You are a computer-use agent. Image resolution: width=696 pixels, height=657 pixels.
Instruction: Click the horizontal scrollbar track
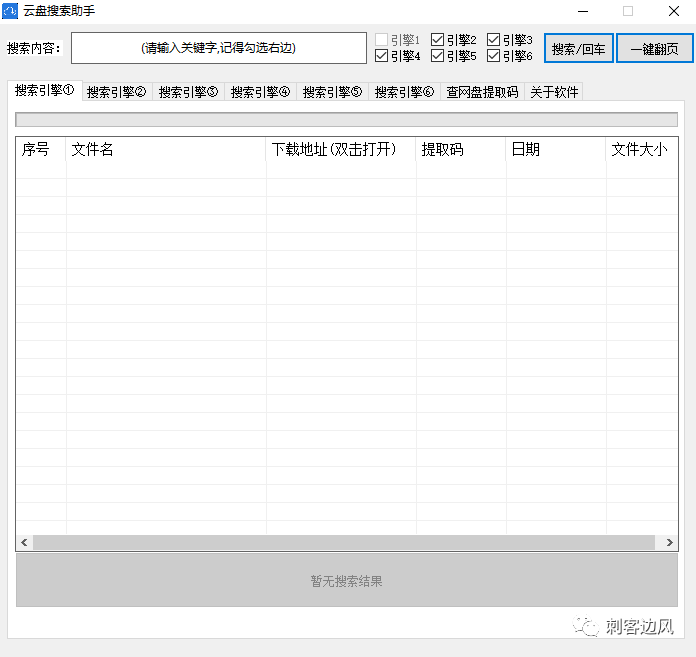pyautogui.click(x=344, y=542)
